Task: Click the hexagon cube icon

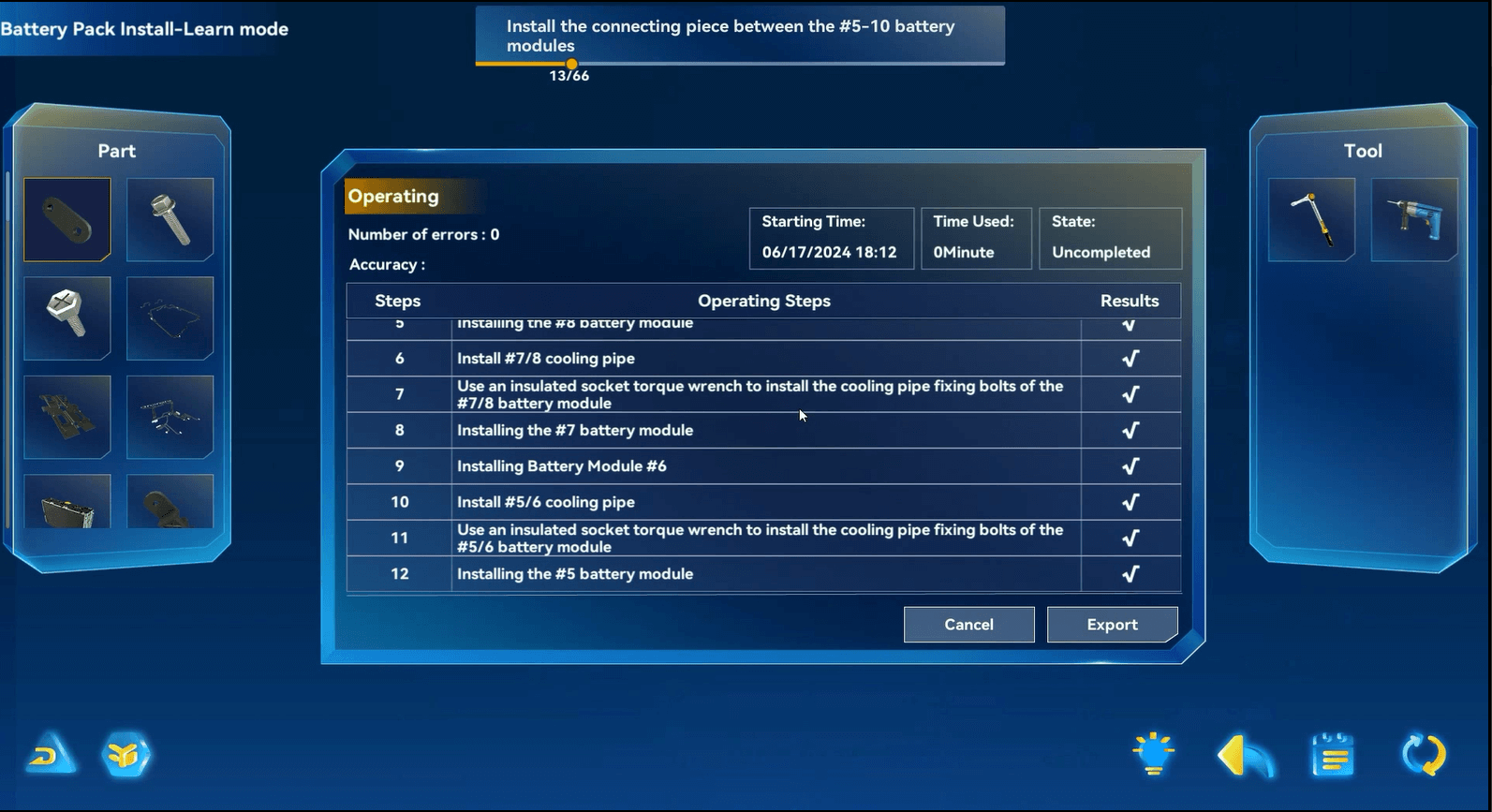Action: click(126, 754)
